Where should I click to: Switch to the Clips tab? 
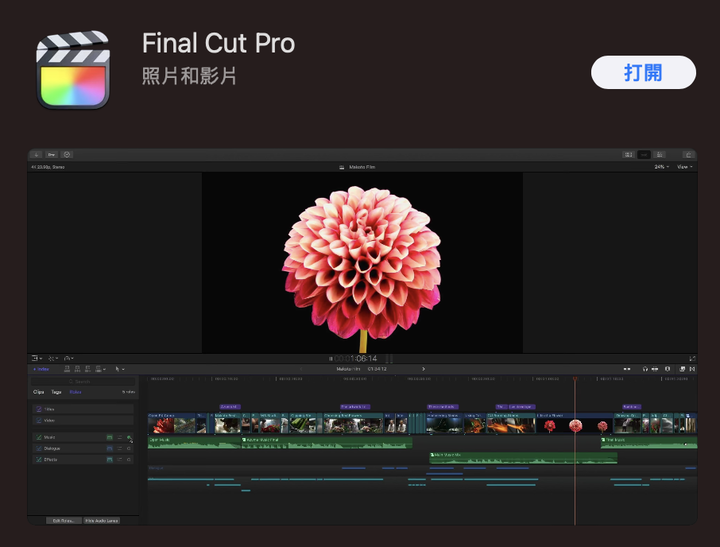39,392
